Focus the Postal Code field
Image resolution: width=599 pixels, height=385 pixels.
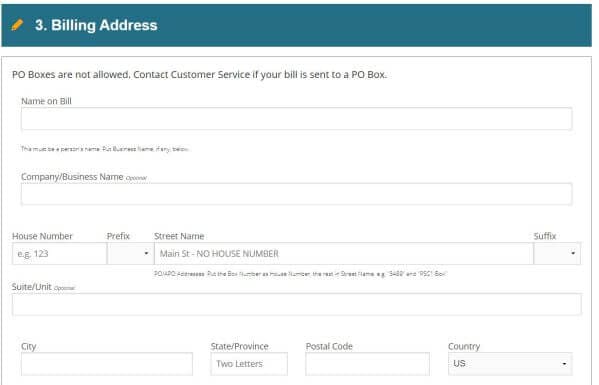pos(367,364)
